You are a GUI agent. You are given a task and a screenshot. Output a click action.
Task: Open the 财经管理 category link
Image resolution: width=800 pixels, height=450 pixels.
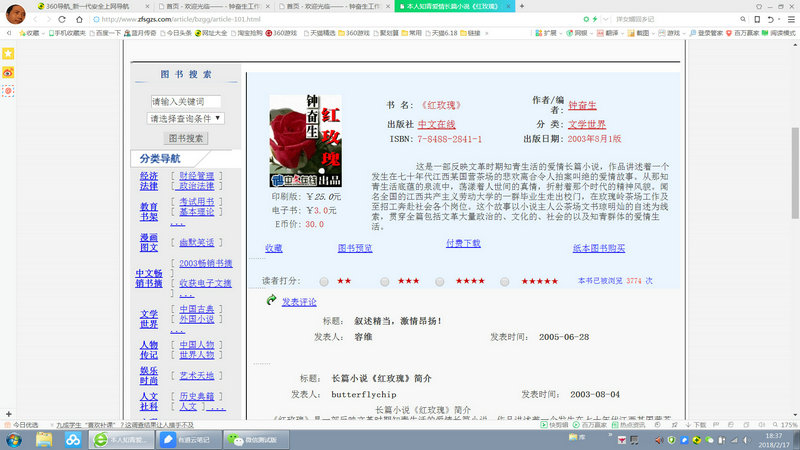(x=196, y=176)
